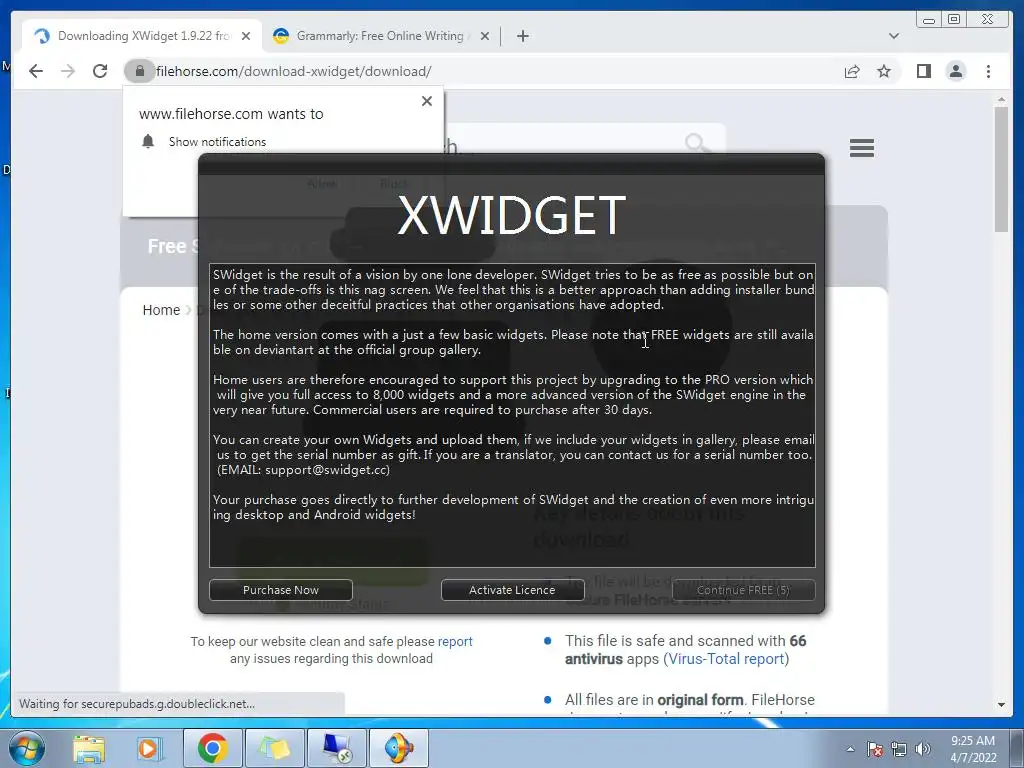Viewport: 1024px width, 768px height.
Task: Expand the tab search chevron
Action: 893,36
